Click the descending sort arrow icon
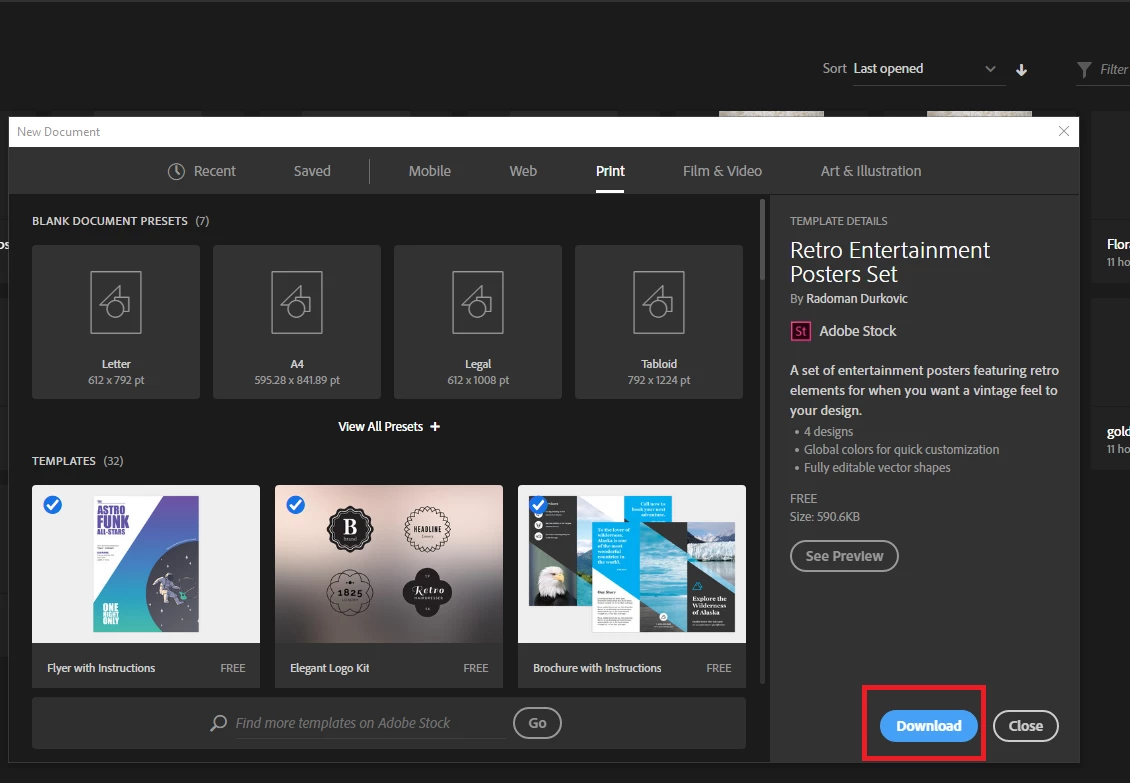This screenshot has width=1130, height=783. [1021, 70]
